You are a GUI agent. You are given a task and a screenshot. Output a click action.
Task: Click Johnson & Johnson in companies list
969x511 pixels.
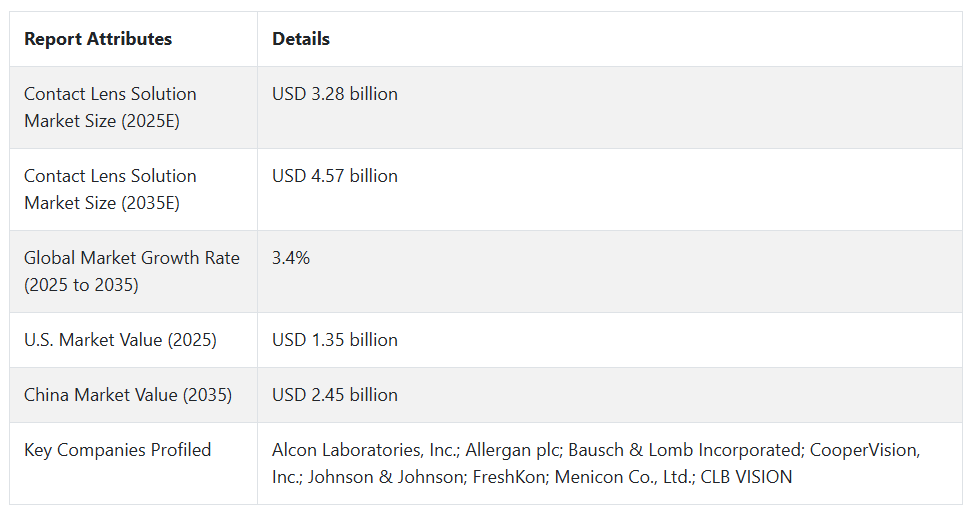click(x=387, y=477)
